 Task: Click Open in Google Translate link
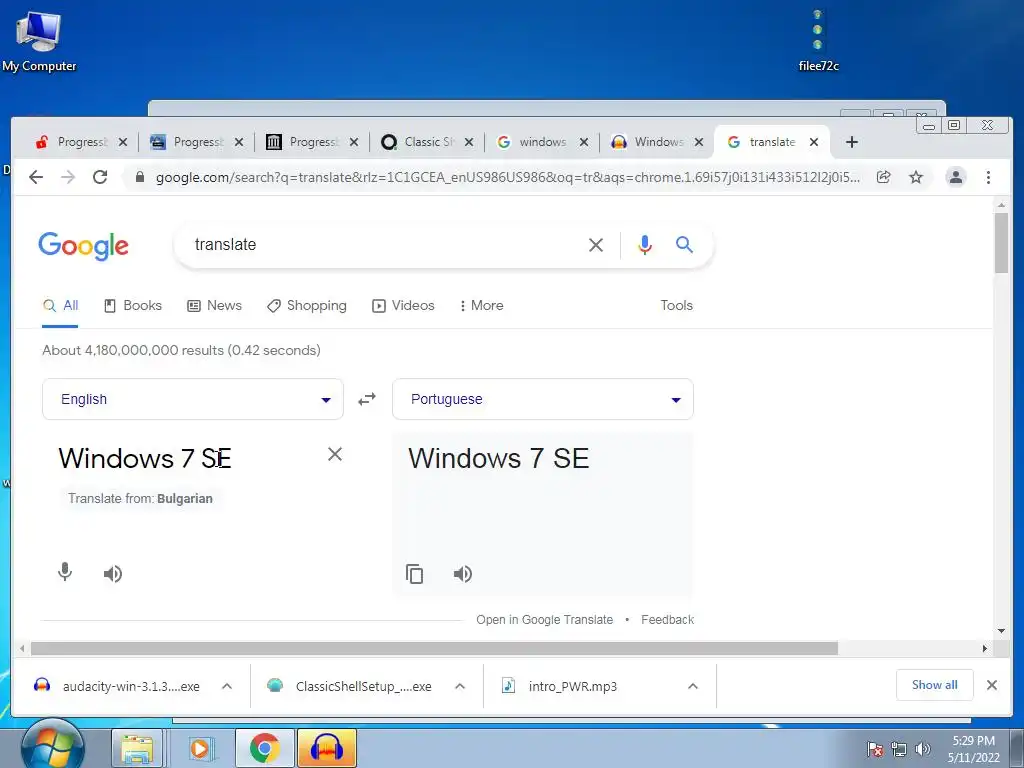click(545, 620)
